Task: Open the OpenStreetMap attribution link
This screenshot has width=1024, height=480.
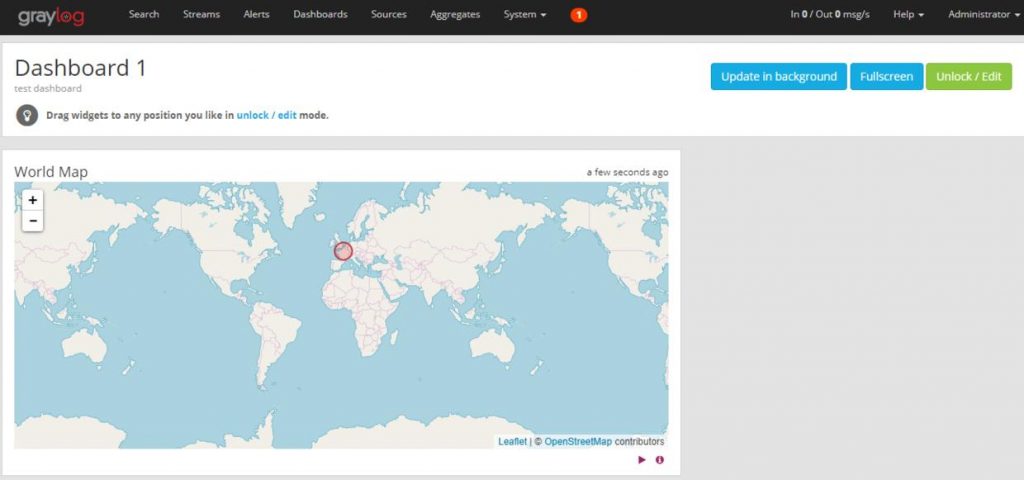Action: pyautogui.click(x=578, y=441)
